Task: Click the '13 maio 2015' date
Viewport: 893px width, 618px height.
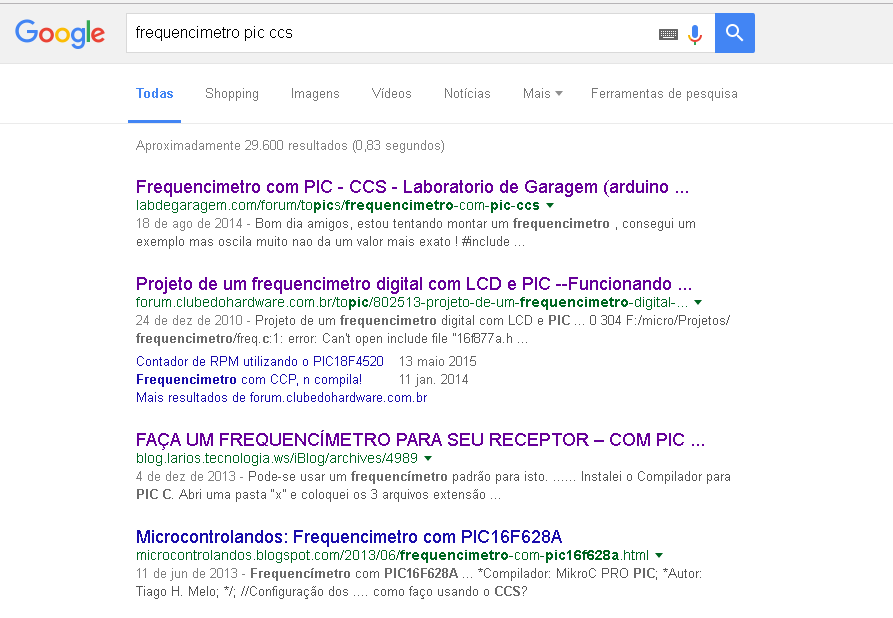Action: coord(437,361)
